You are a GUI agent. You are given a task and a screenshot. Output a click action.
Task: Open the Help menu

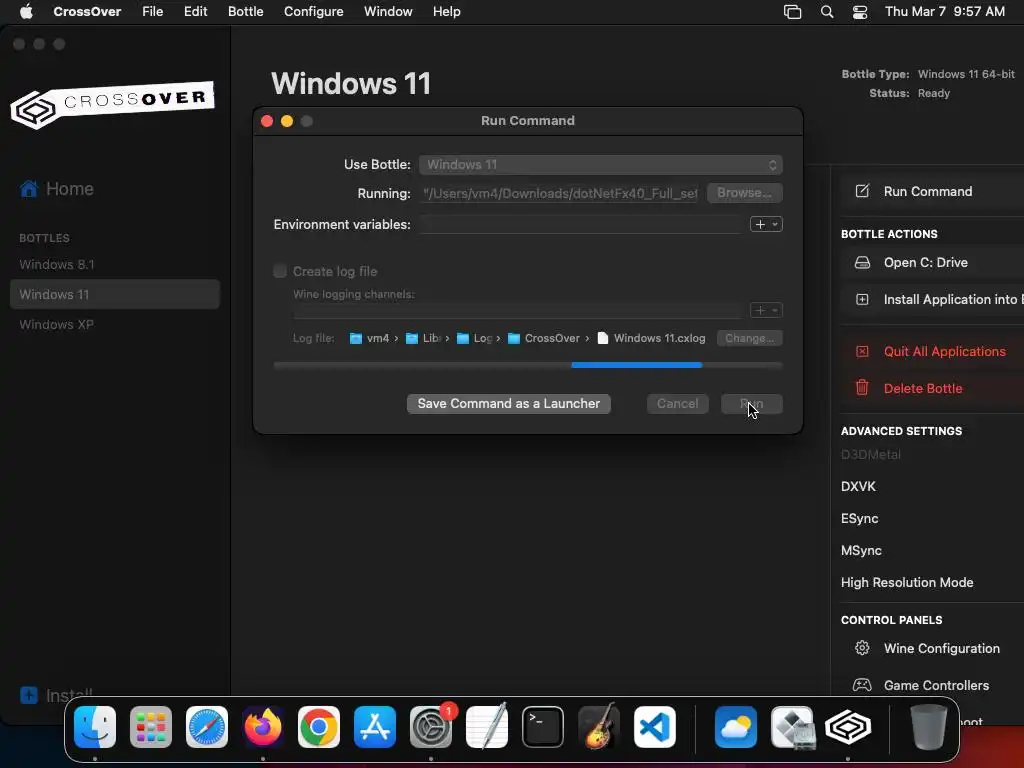[x=447, y=12]
